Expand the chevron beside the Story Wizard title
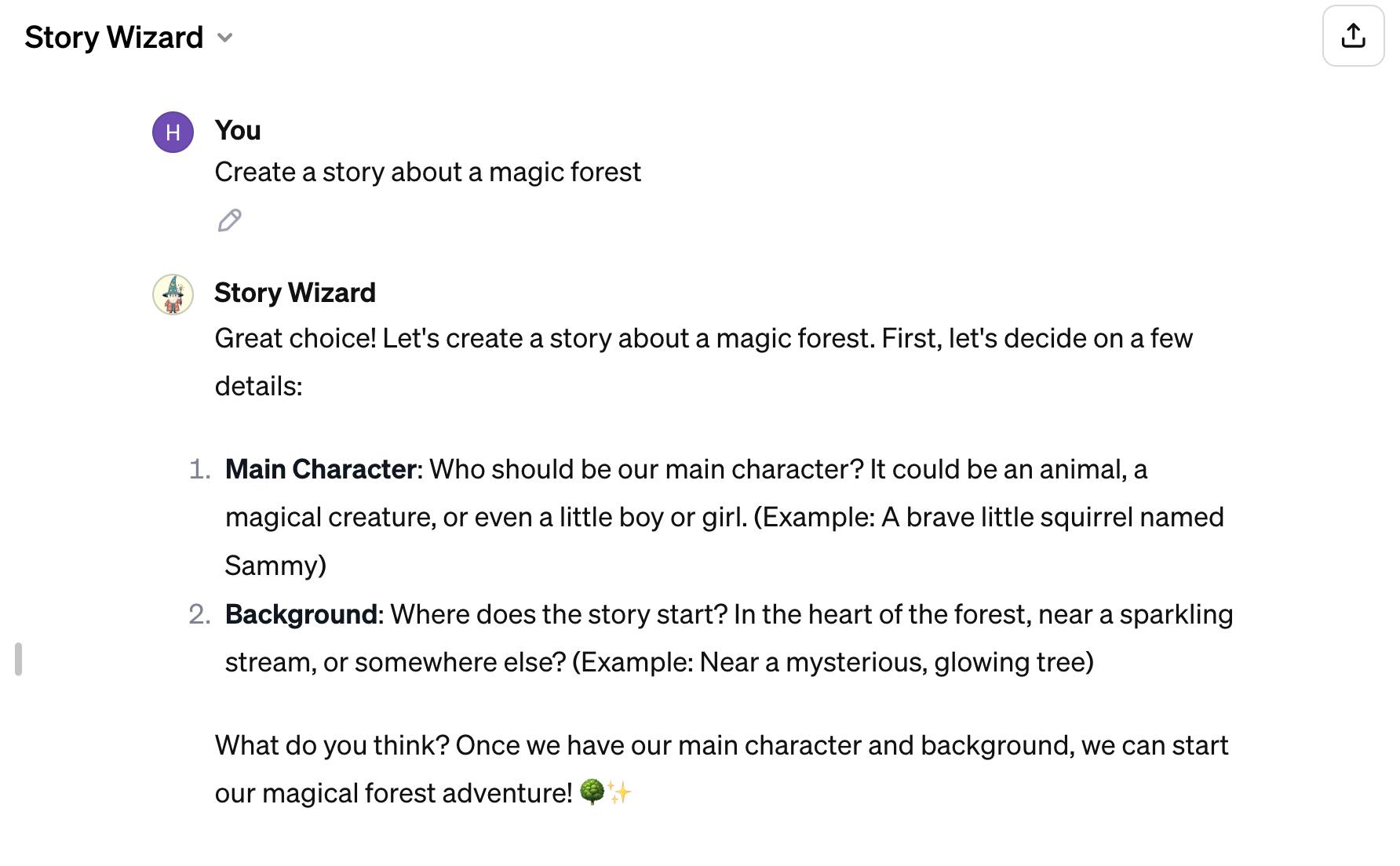 click(x=225, y=38)
